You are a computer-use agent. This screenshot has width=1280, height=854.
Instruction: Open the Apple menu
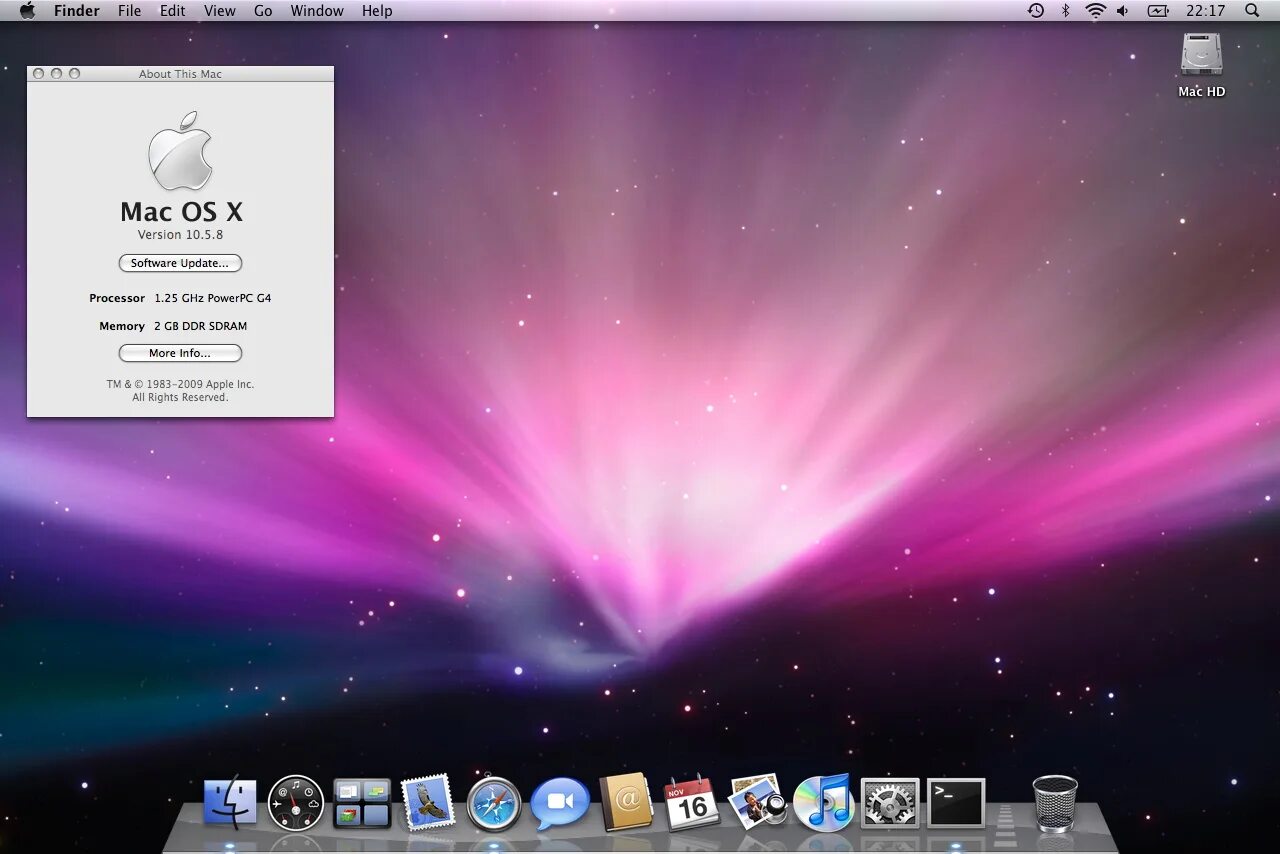click(27, 10)
